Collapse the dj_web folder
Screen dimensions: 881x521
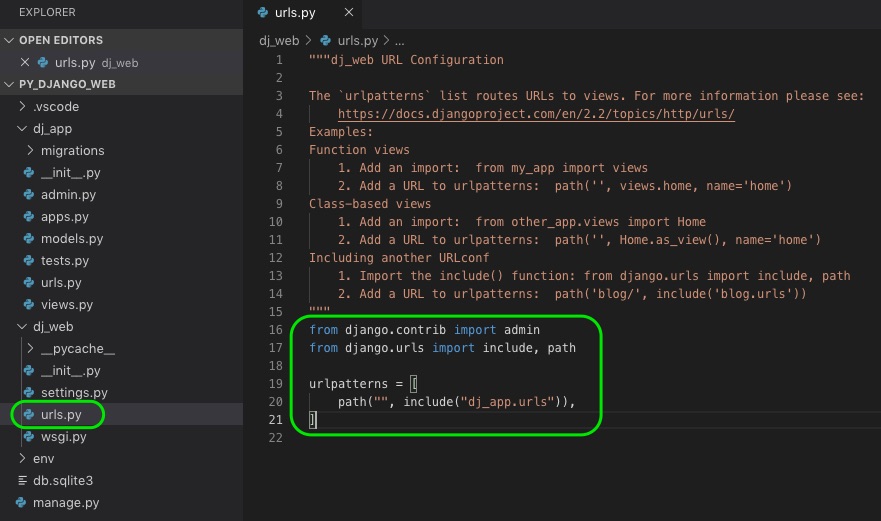click(x=22, y=326)
